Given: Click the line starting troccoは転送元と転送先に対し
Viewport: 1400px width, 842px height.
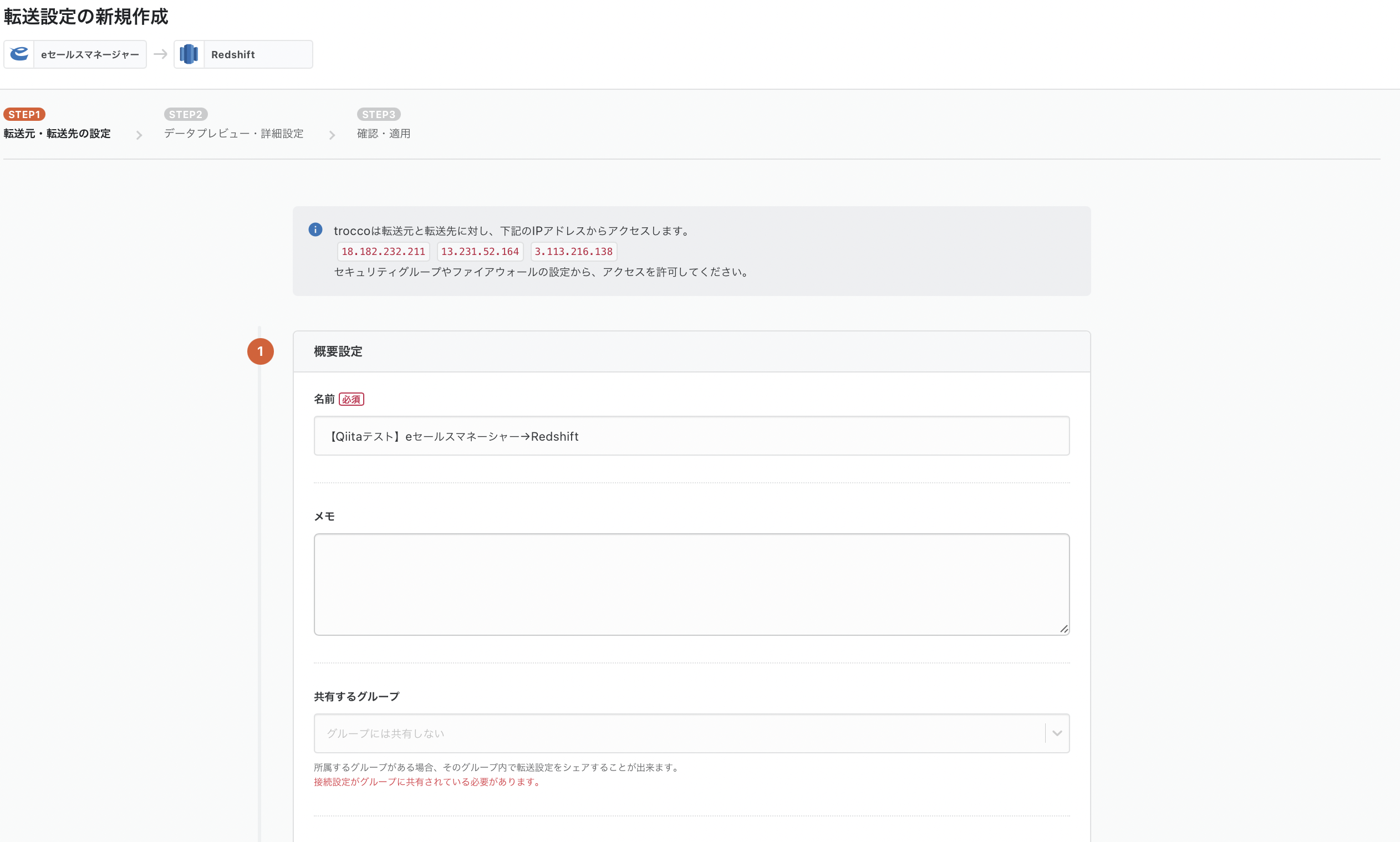Looking at the screenshot, I should (x=513, y=231).
